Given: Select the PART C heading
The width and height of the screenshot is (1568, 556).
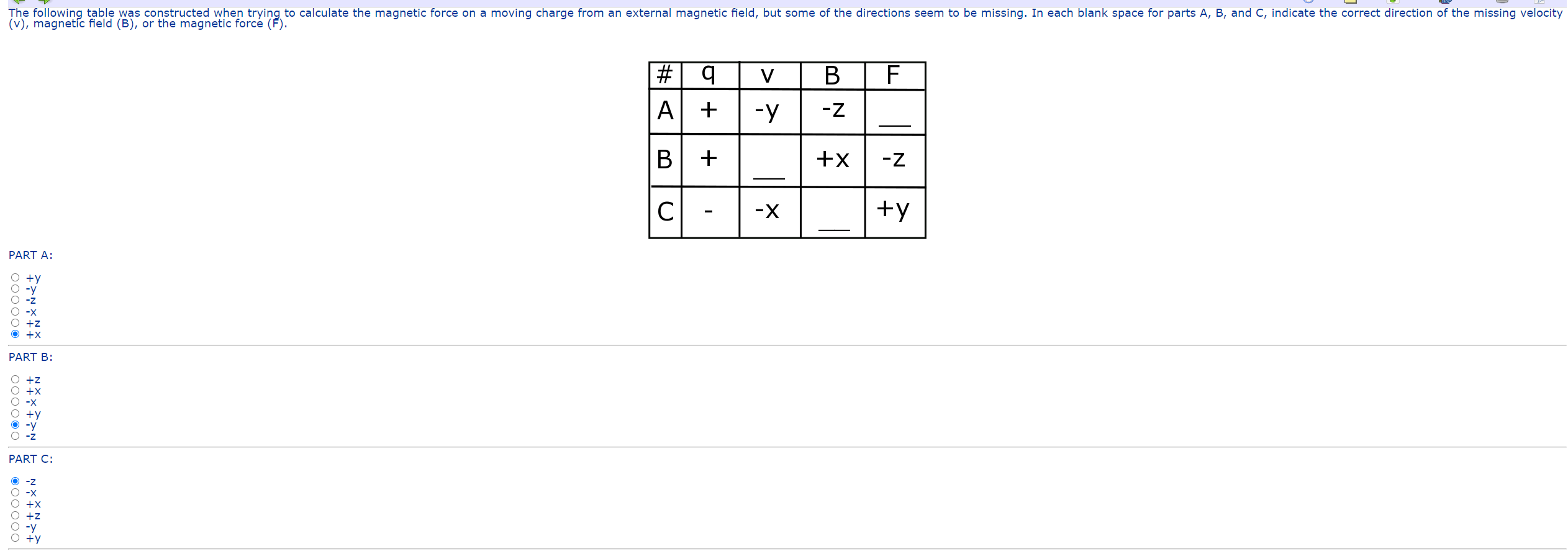Looking at the screenshot, I should 30,458.
